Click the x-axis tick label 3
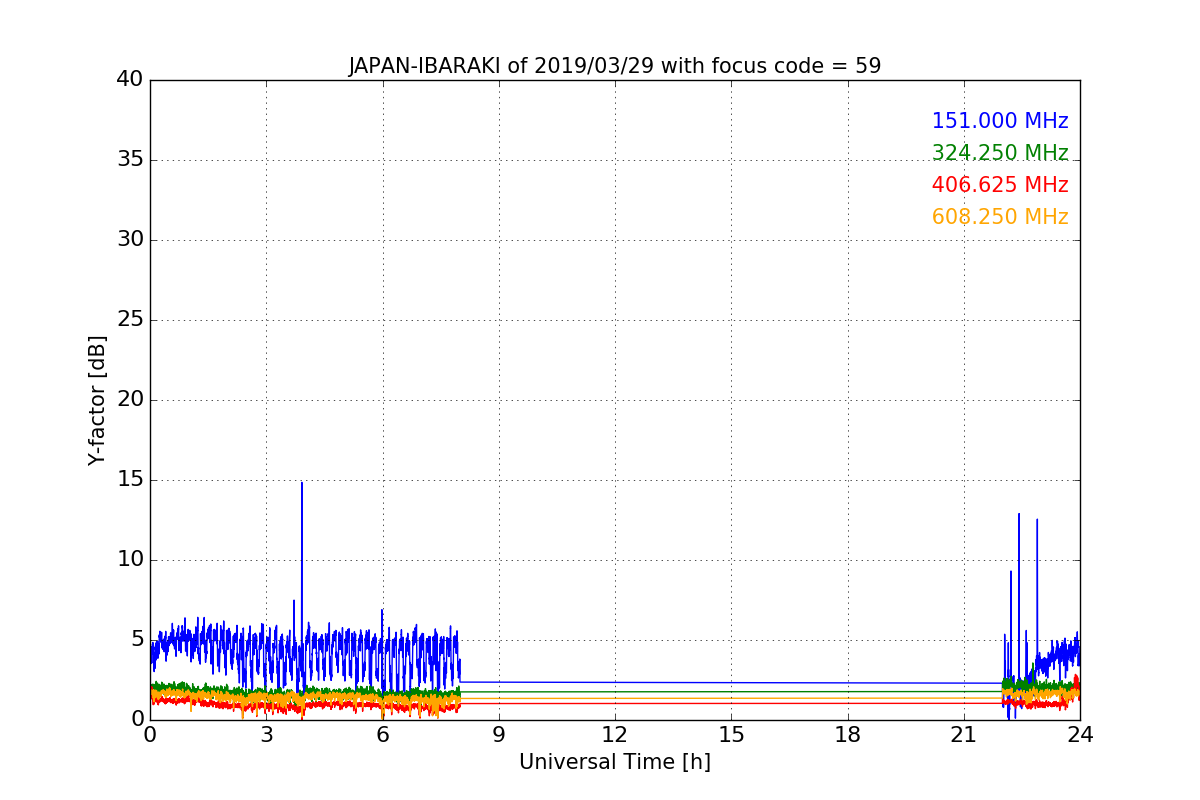Image resolution: width=1200 pixels, height=800 pixels. [266, 735]
